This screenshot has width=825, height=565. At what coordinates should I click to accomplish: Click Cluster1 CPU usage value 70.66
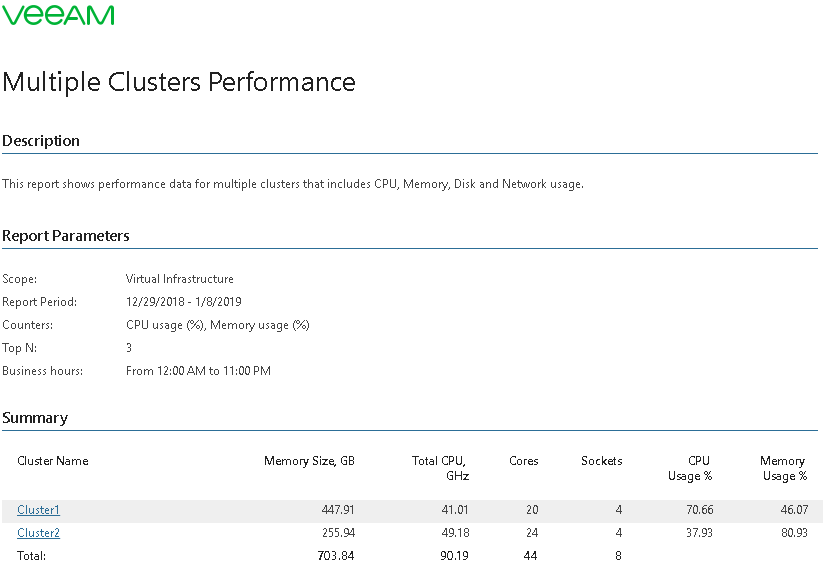(700, 510)
